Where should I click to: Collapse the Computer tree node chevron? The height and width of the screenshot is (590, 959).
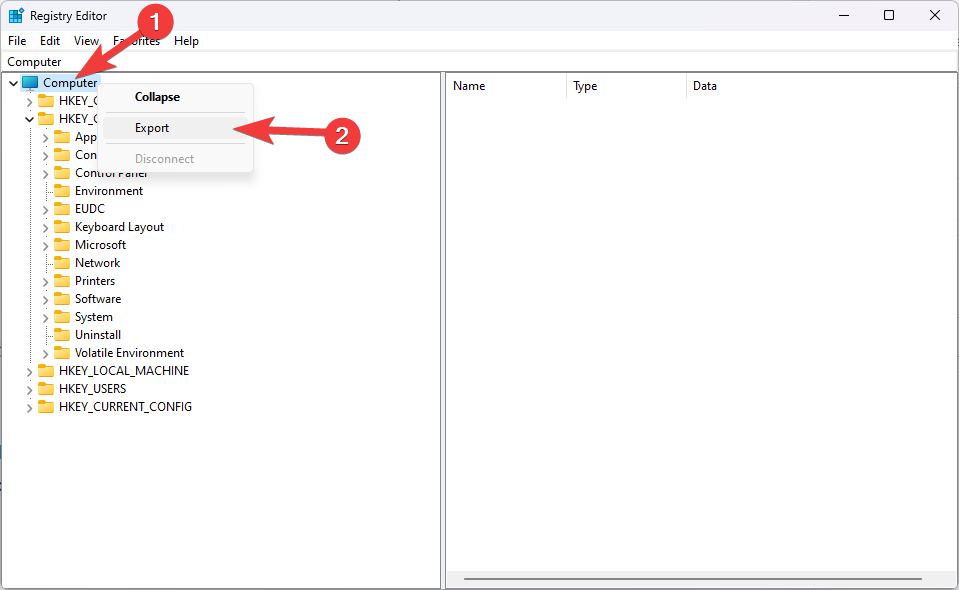tap(13, 83)
